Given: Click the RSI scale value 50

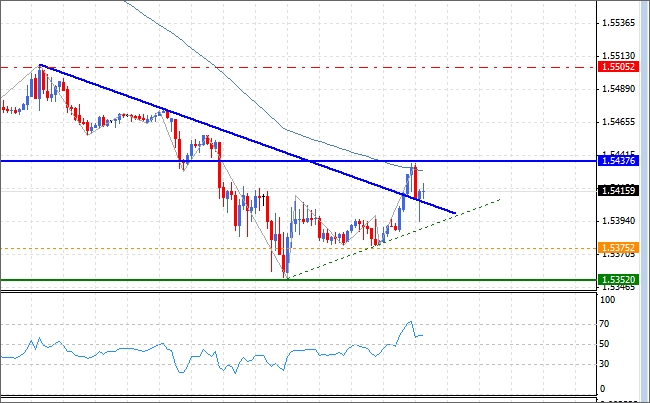Looking at the screenshot, I should 604,344.
